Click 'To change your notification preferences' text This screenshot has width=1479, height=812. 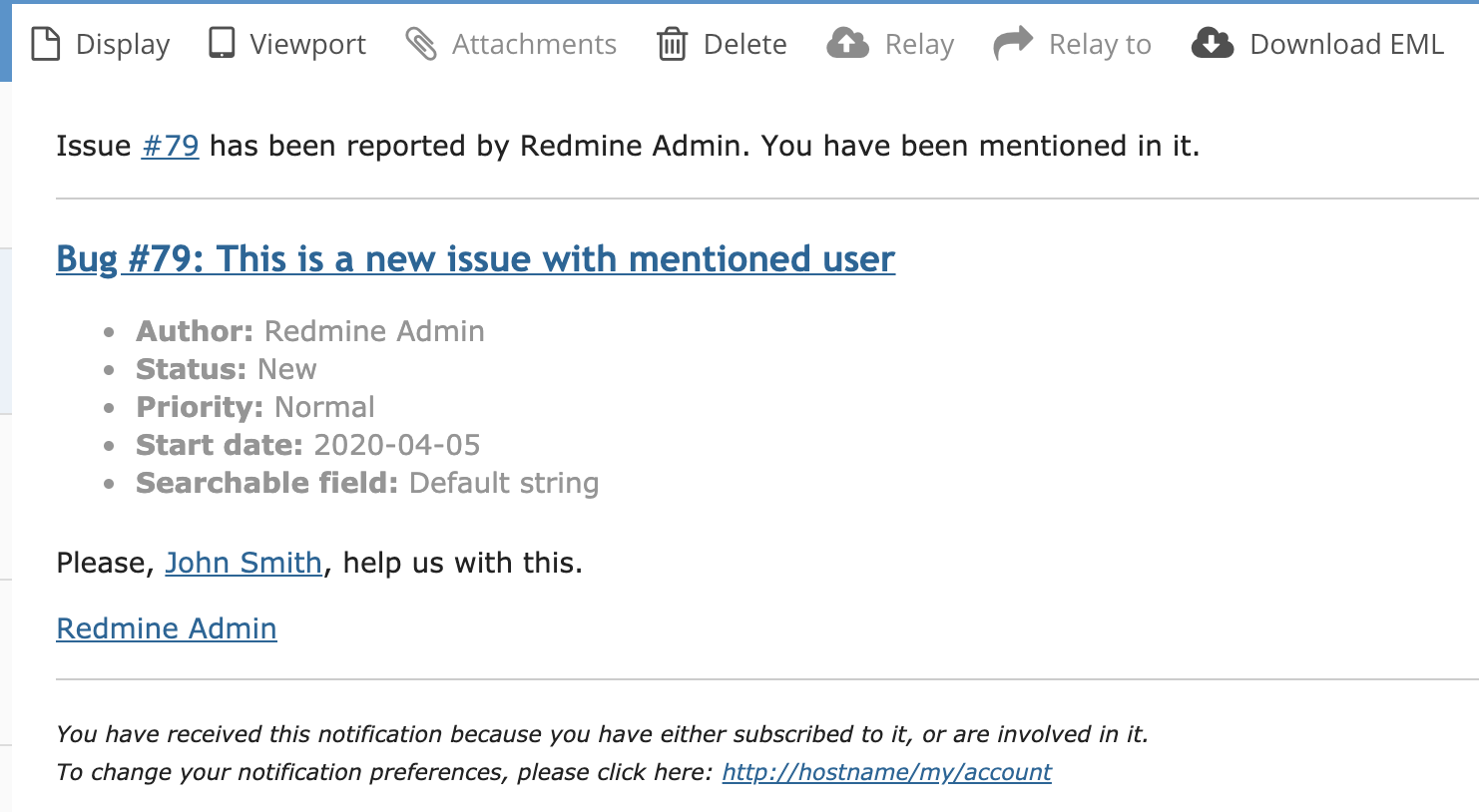[x=384, y=772]
